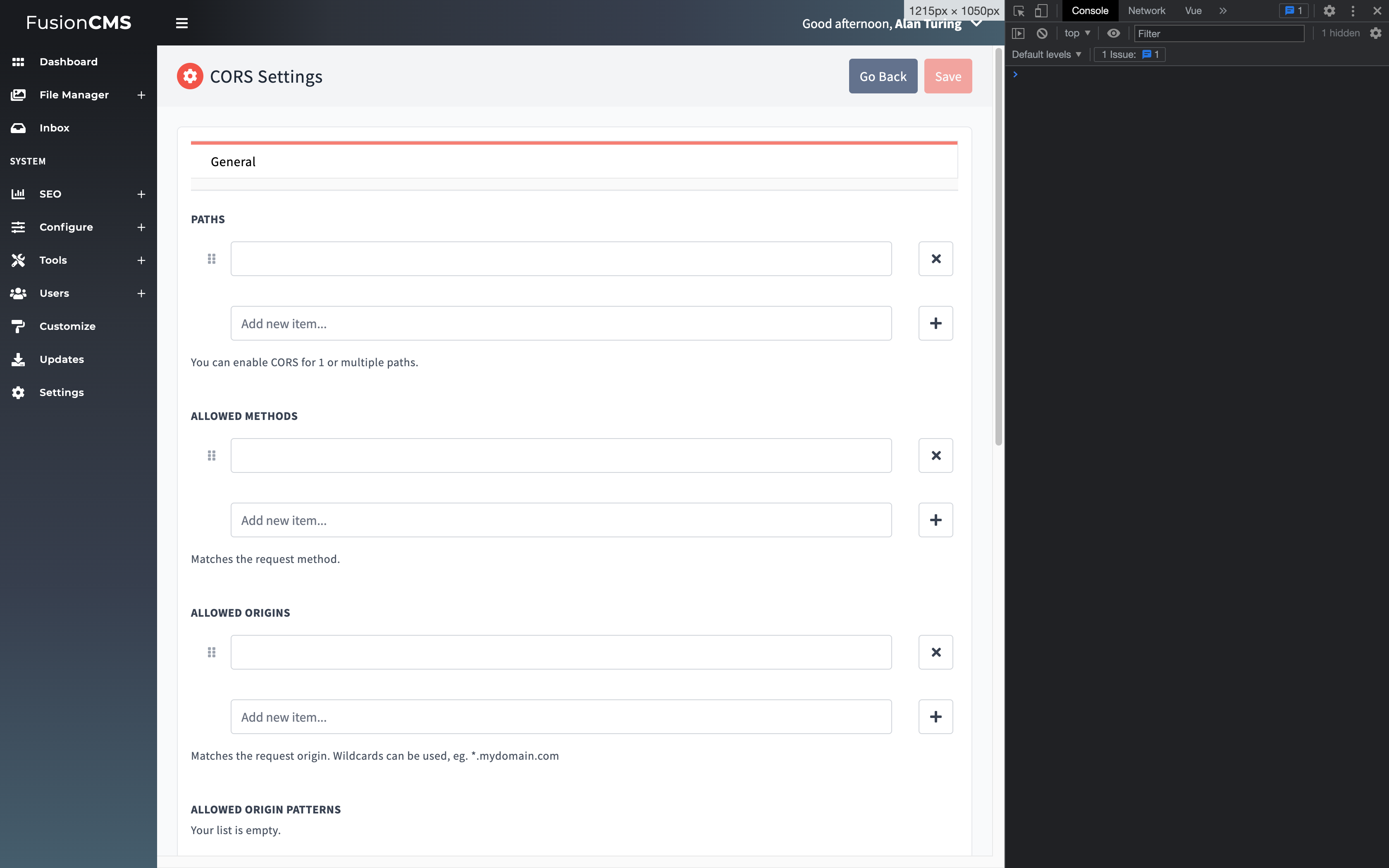This screenshot has width=1389, height=868.
Task: Open the Vue tab in DevTools
Action: pyautogui.click(x=1193, y=10)
